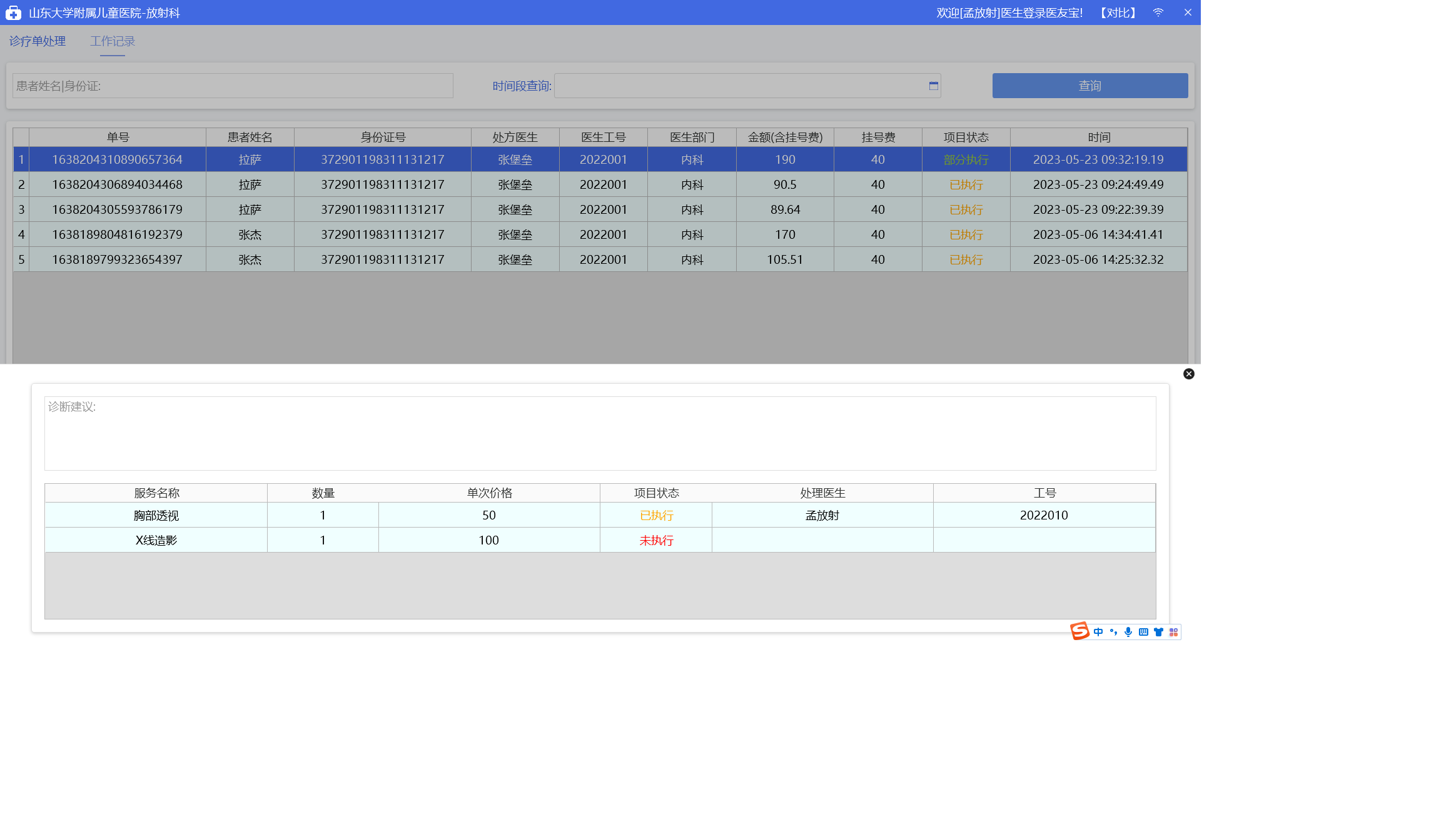Click the 数量 column header
1456x837 pixels.
[x=323, y=493]
